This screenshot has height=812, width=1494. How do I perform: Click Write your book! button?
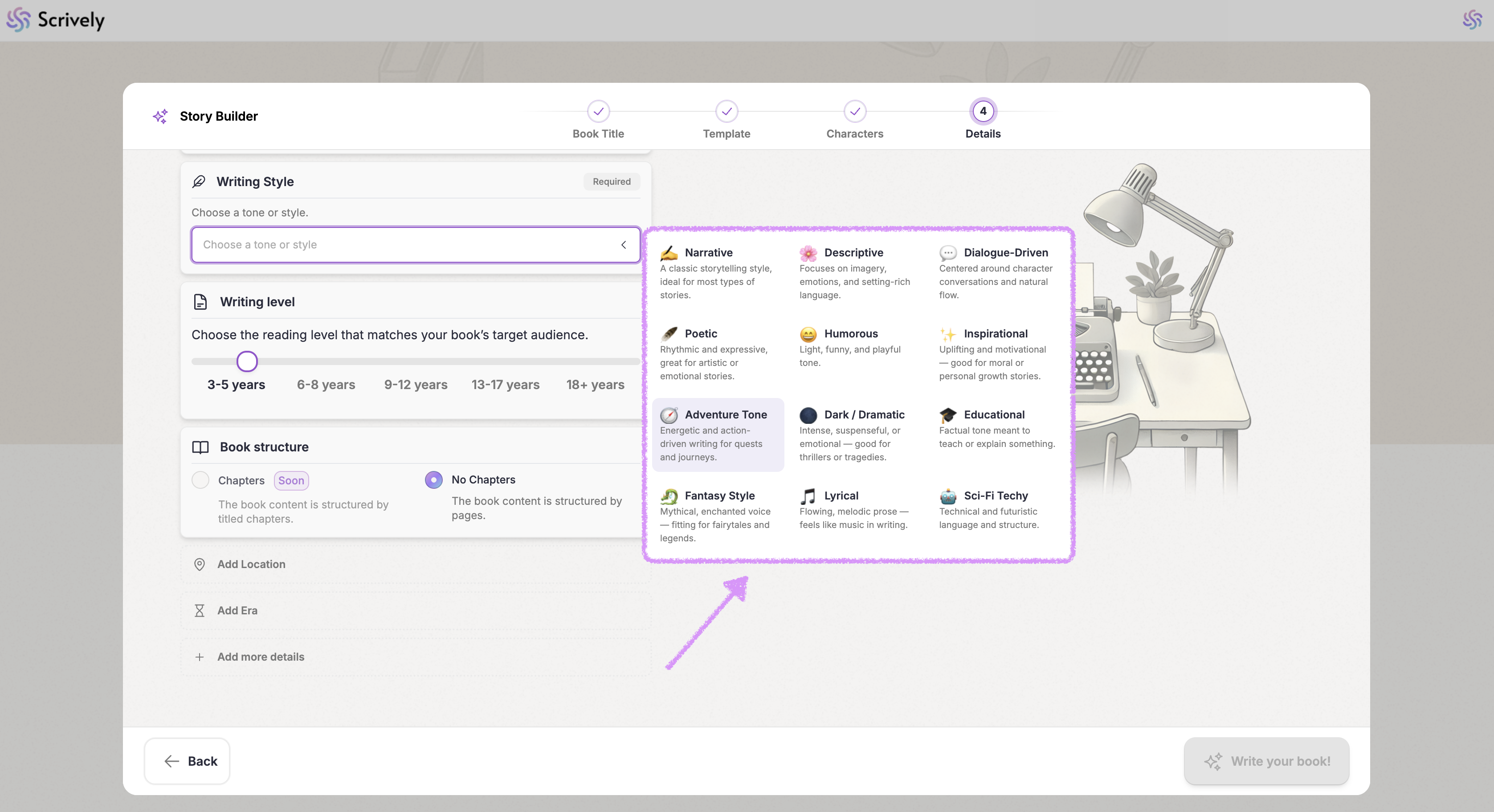(1266, 761)
